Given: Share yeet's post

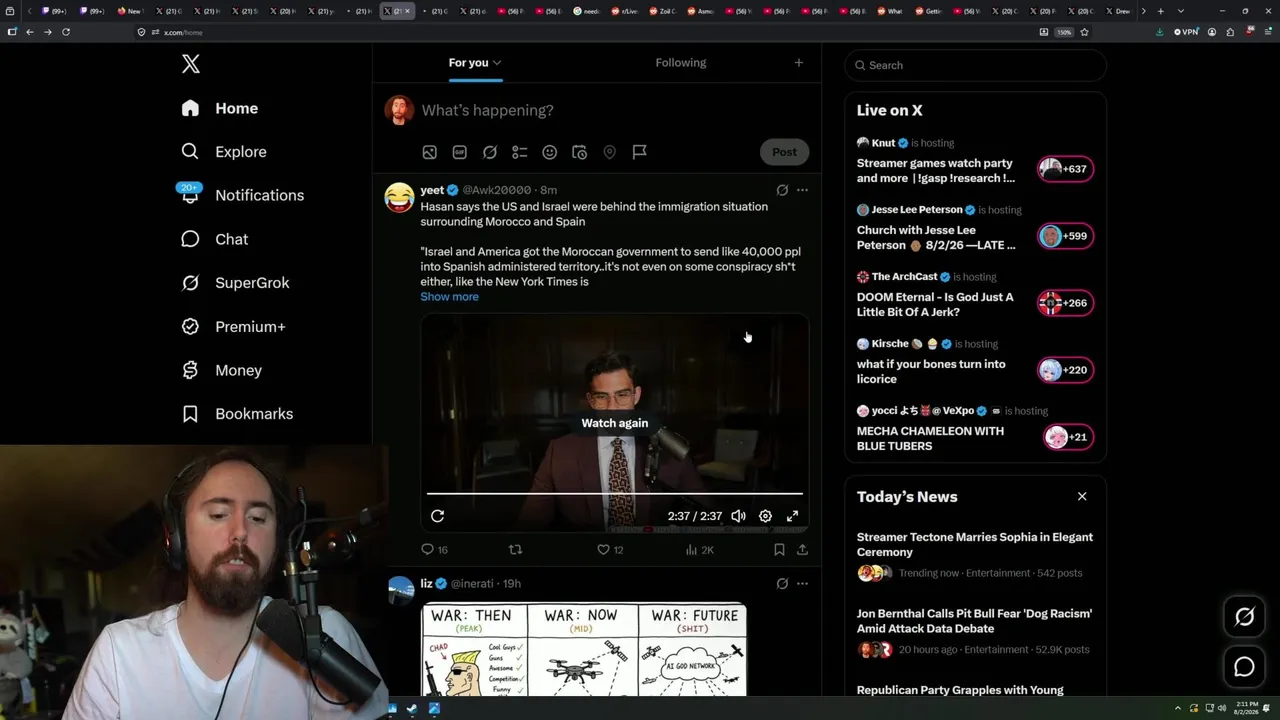Looking at the screenshot, I should pyautogui.click(x=802, y=550).
